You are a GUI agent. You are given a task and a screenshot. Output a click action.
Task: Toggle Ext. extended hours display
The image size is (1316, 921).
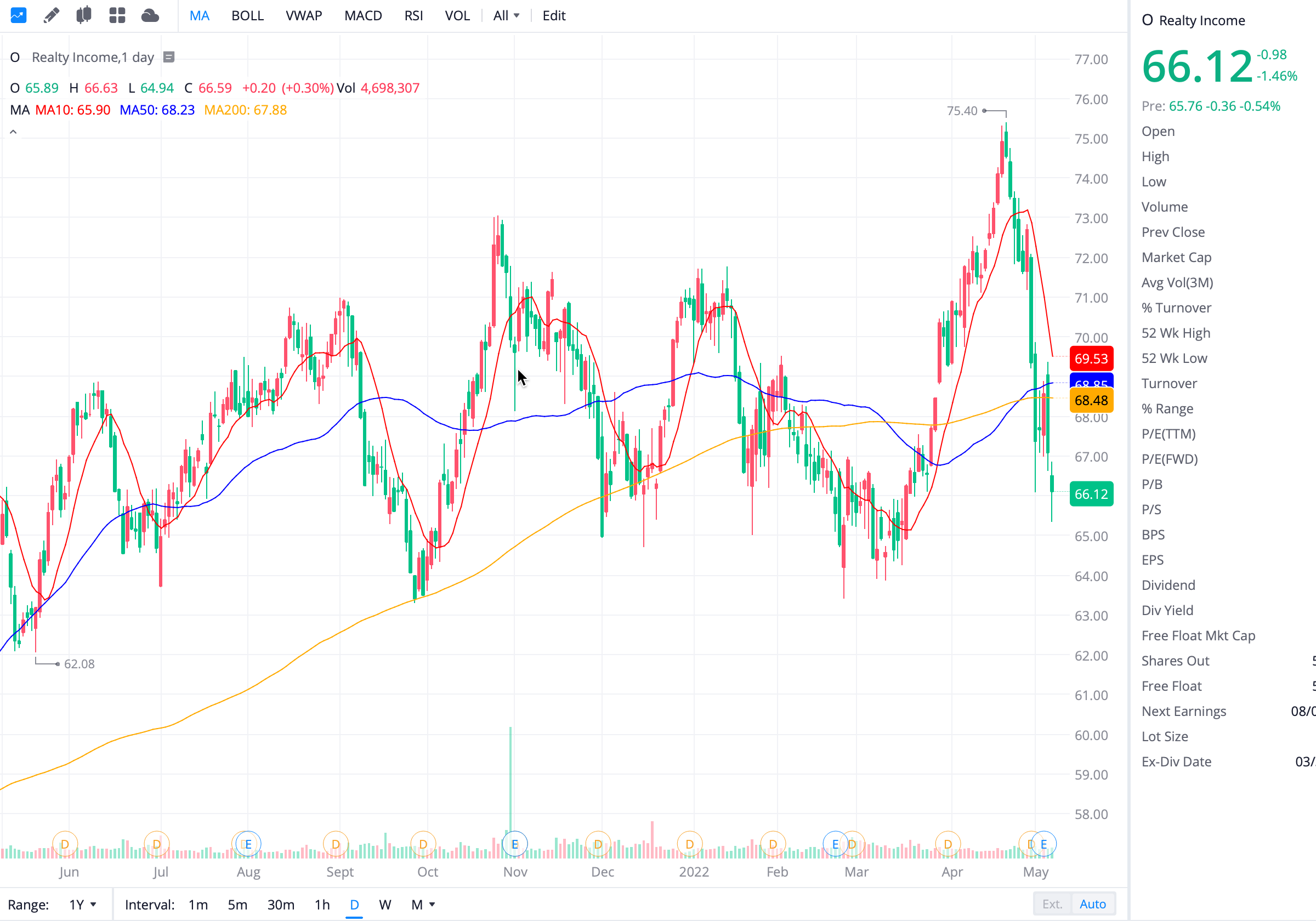tap(1052, 904)
